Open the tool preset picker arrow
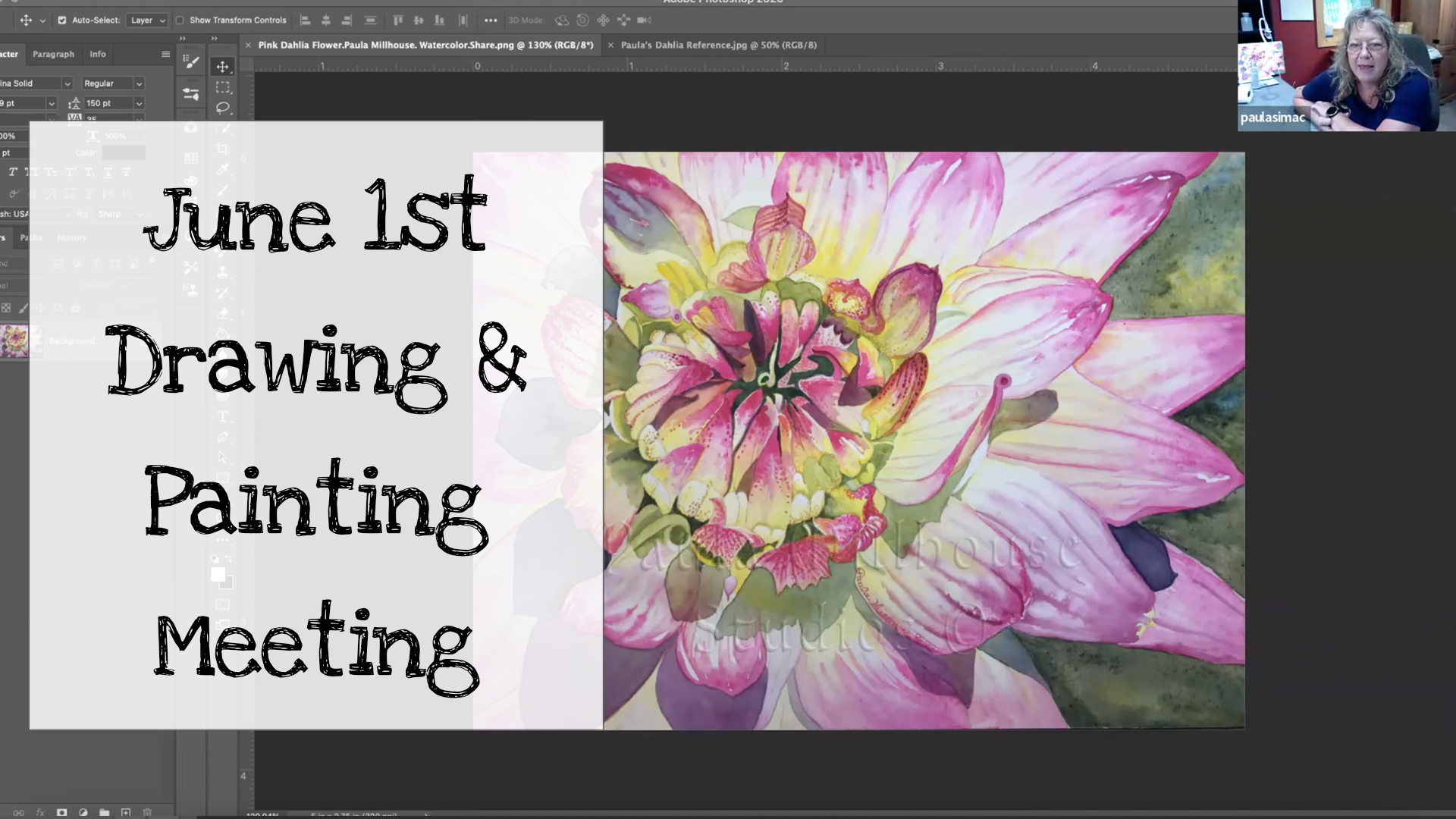 click(x=42, y=21)
